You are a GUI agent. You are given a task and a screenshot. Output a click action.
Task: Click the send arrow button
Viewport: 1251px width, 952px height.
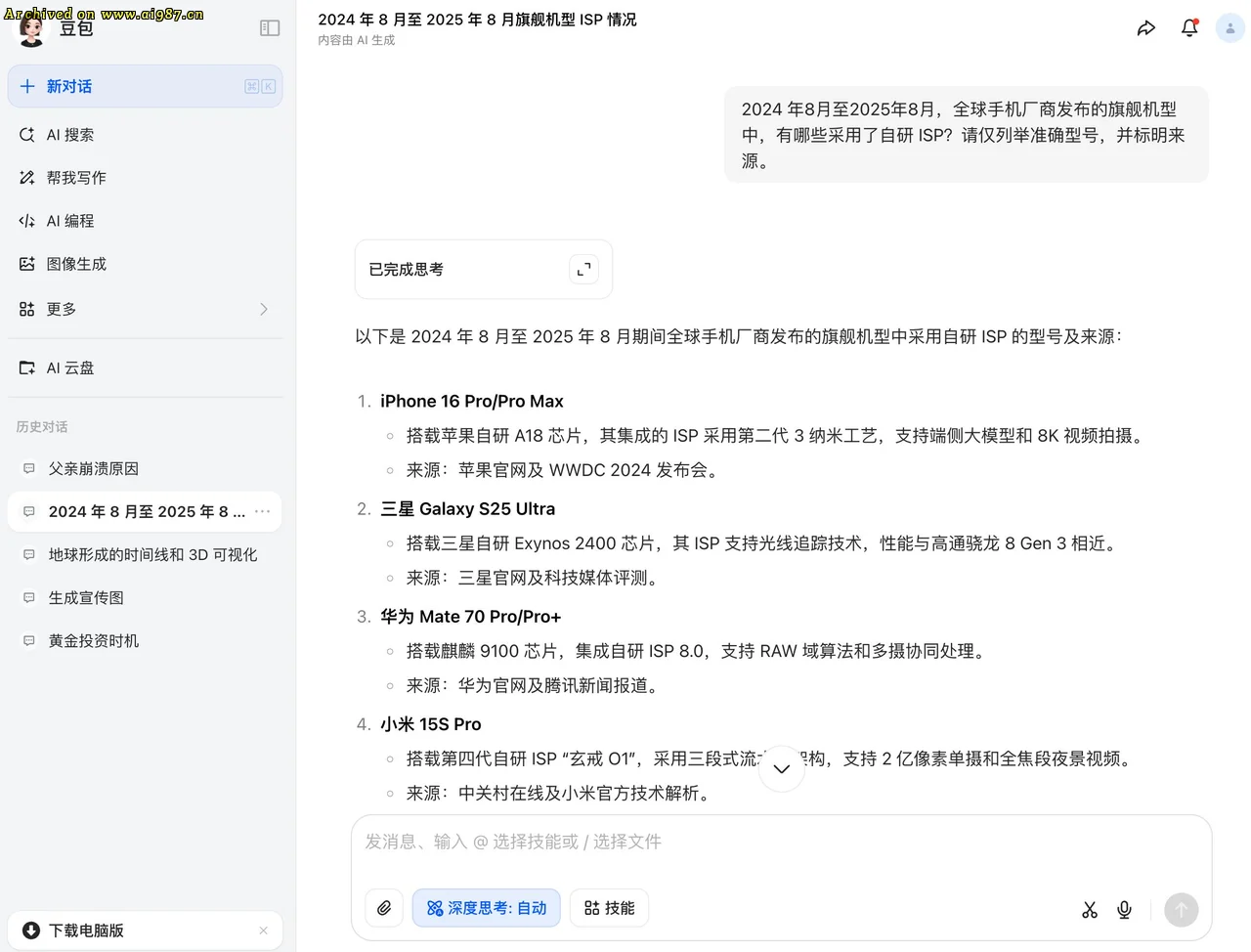[1181, 909]
